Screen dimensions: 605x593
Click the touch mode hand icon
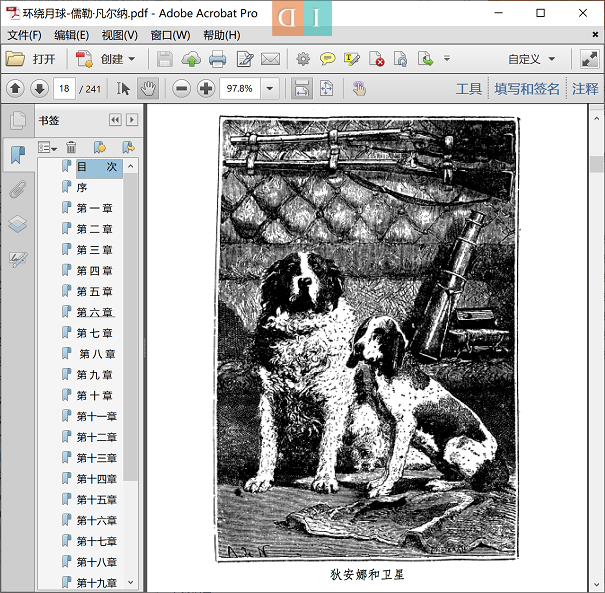tap(359, 89)
